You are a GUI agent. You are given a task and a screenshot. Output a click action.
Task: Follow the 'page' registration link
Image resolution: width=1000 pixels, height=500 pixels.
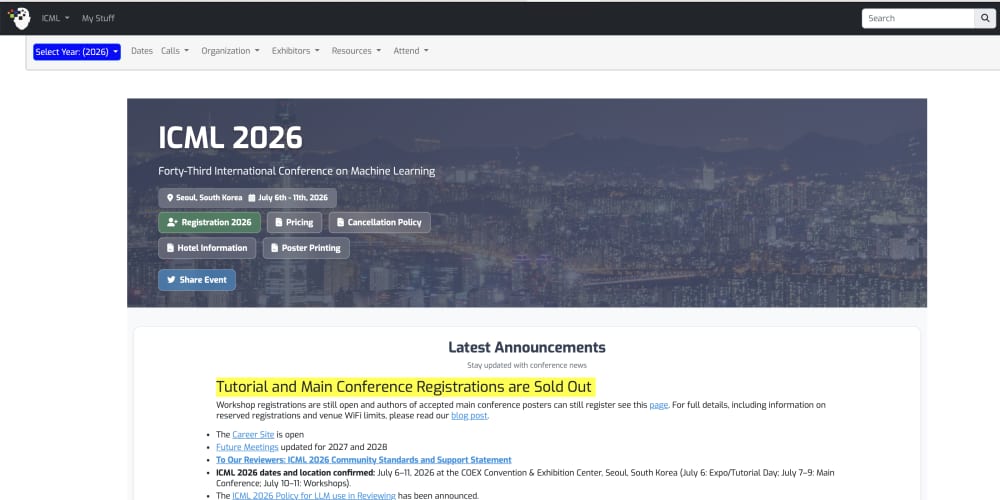pos(659,405)
